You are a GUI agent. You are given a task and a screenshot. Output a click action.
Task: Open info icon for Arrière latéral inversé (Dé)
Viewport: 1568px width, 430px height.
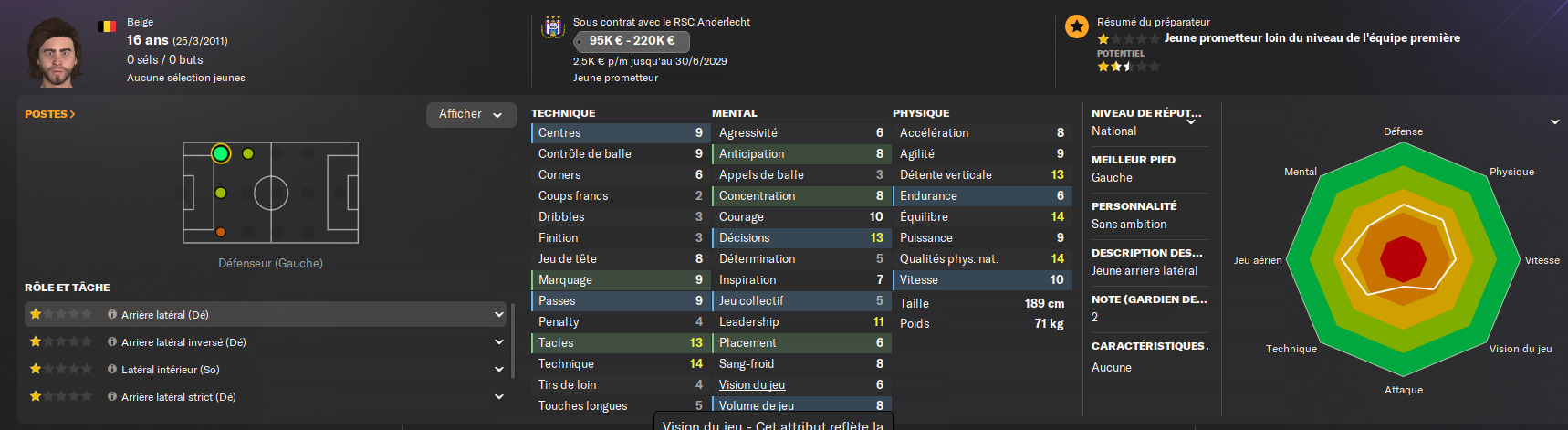112,342
